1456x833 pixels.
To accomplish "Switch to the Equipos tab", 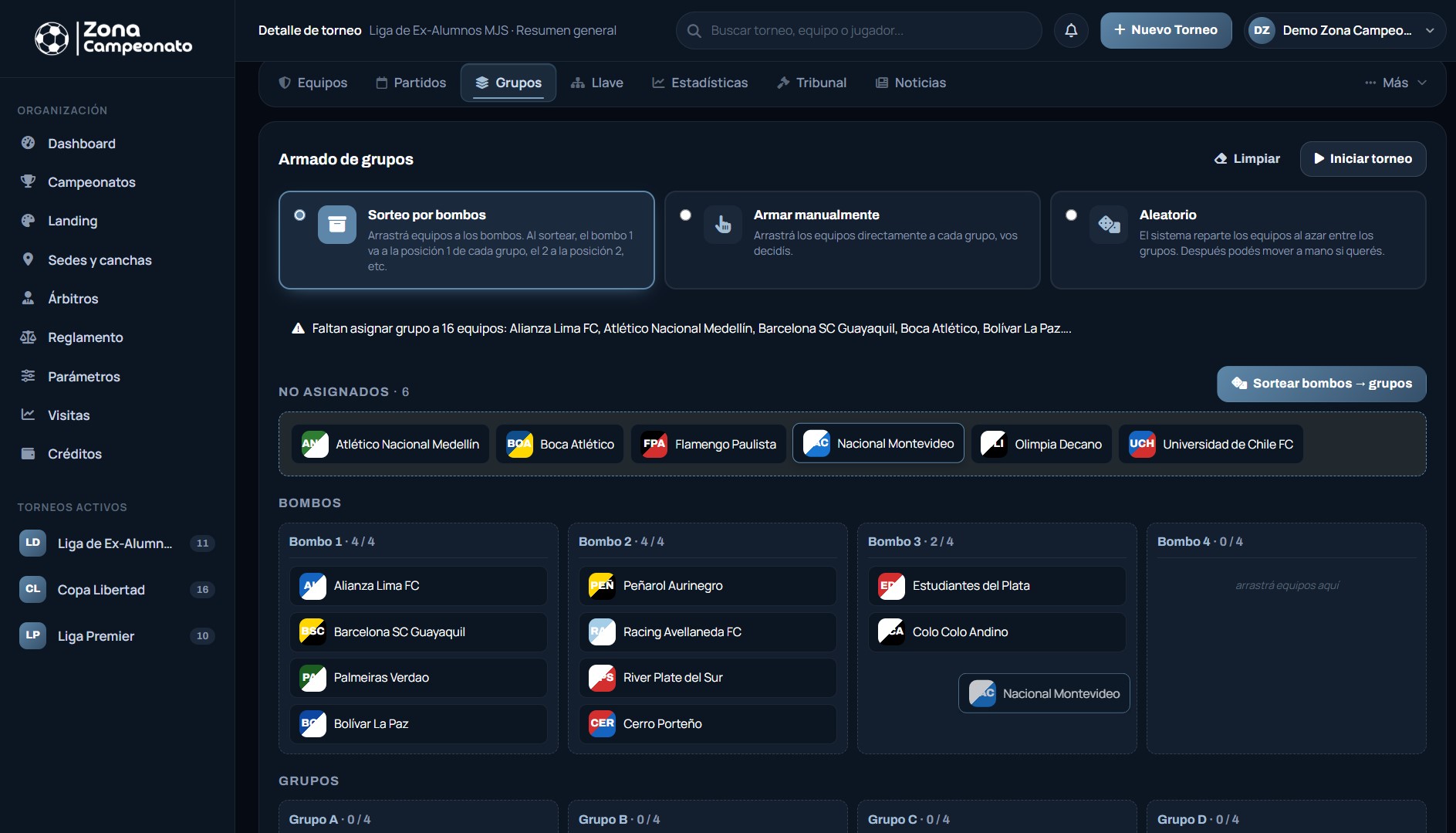I will click(x=313, y=83).
